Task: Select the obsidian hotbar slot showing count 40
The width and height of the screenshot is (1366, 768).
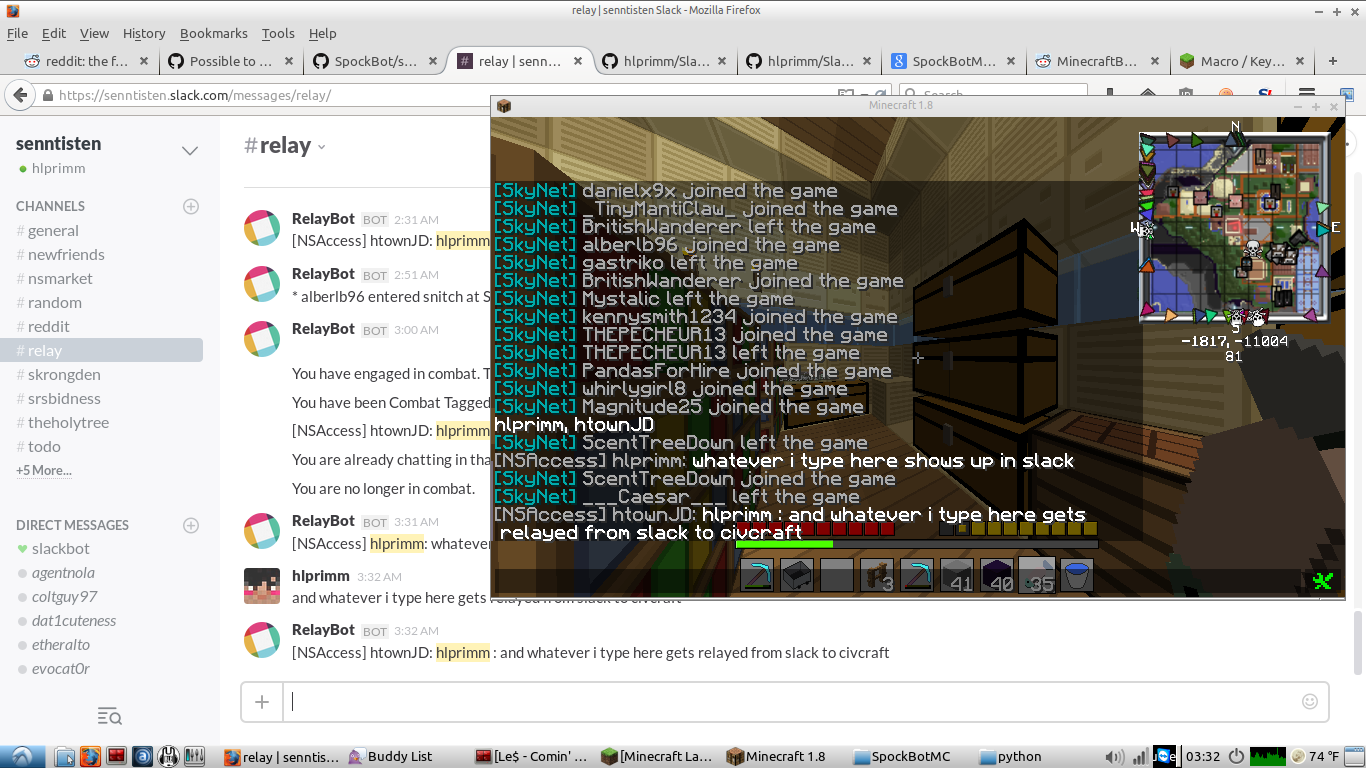Action: coord(997,576)
